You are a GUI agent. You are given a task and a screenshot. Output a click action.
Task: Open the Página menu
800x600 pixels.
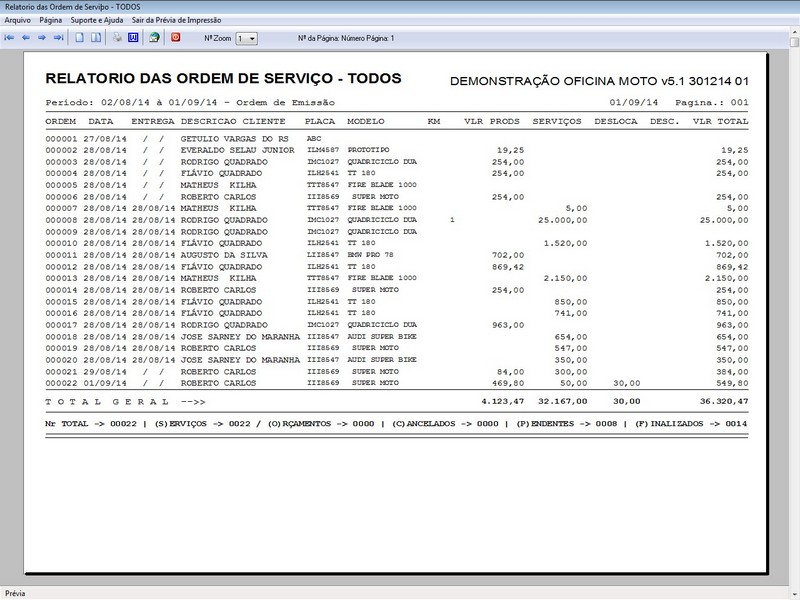[51, 20]
